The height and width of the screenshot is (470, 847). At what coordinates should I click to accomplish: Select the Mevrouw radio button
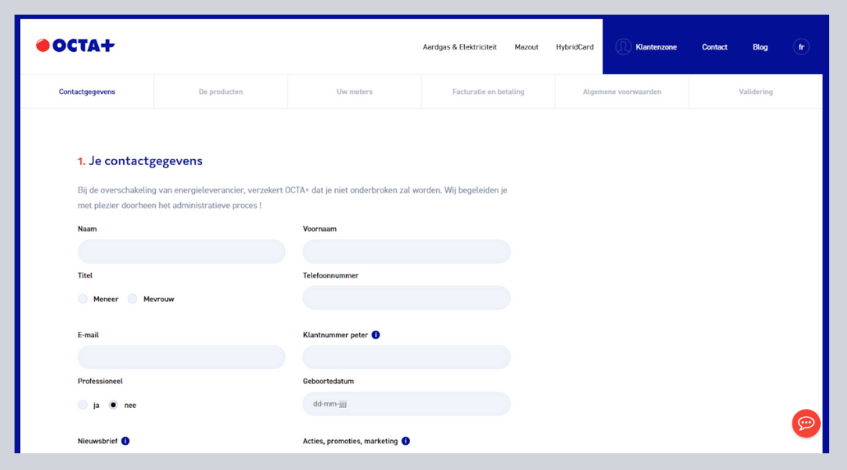click(x=132, y=299)
